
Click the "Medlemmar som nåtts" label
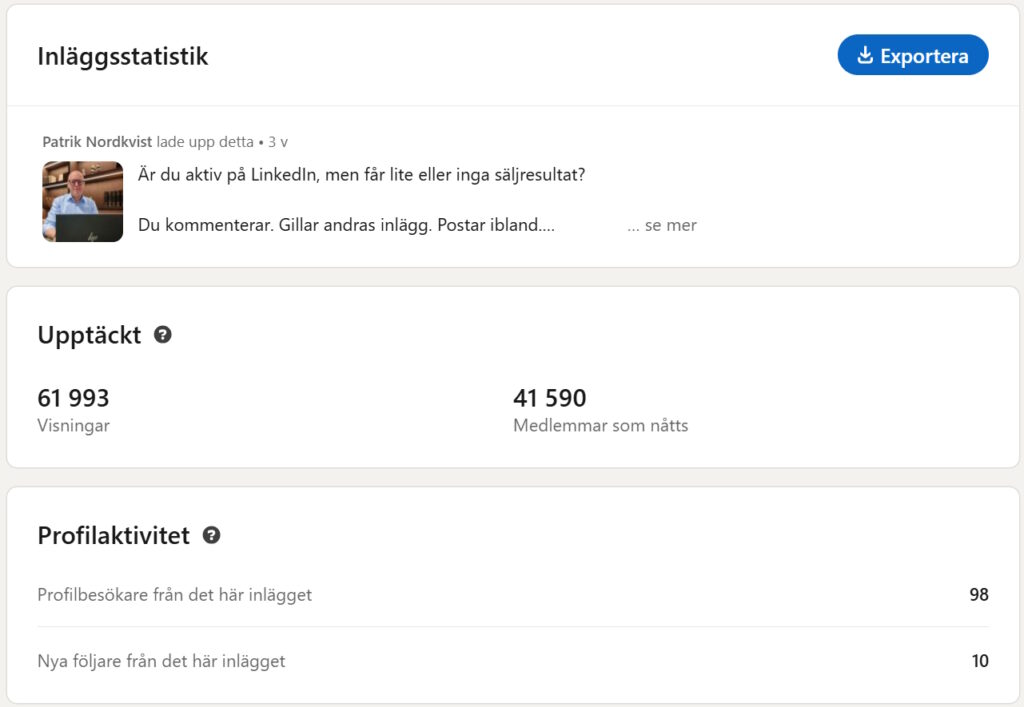[600, 425]
